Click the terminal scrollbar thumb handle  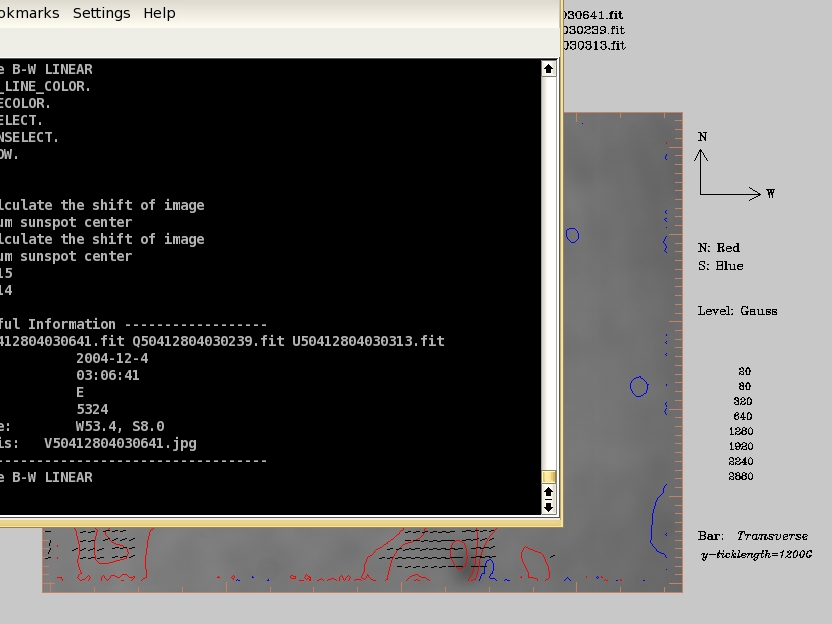(548, 477)
